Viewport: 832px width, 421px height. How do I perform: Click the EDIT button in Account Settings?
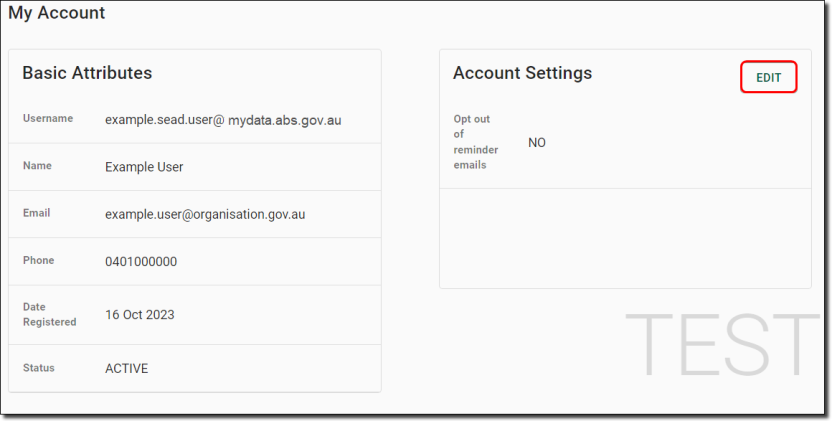point(768,78)
